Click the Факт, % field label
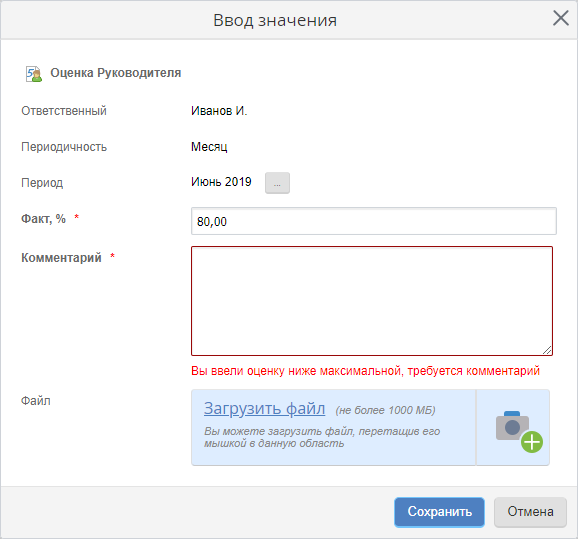Image resolution: width=578 pixels, height=539 pixels. coord(43,219)
